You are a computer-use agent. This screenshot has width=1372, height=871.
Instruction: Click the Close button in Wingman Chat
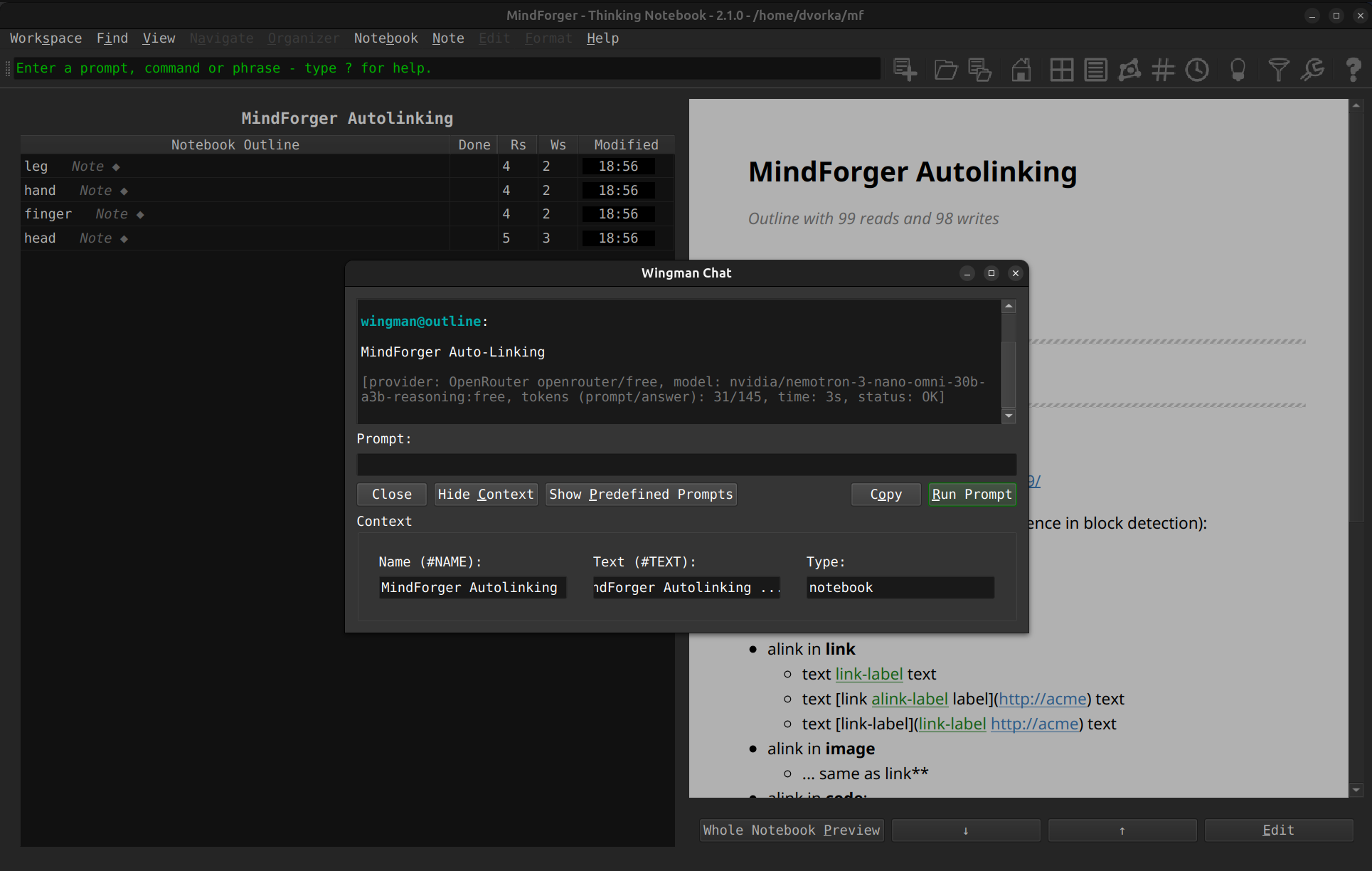point(392,495)
